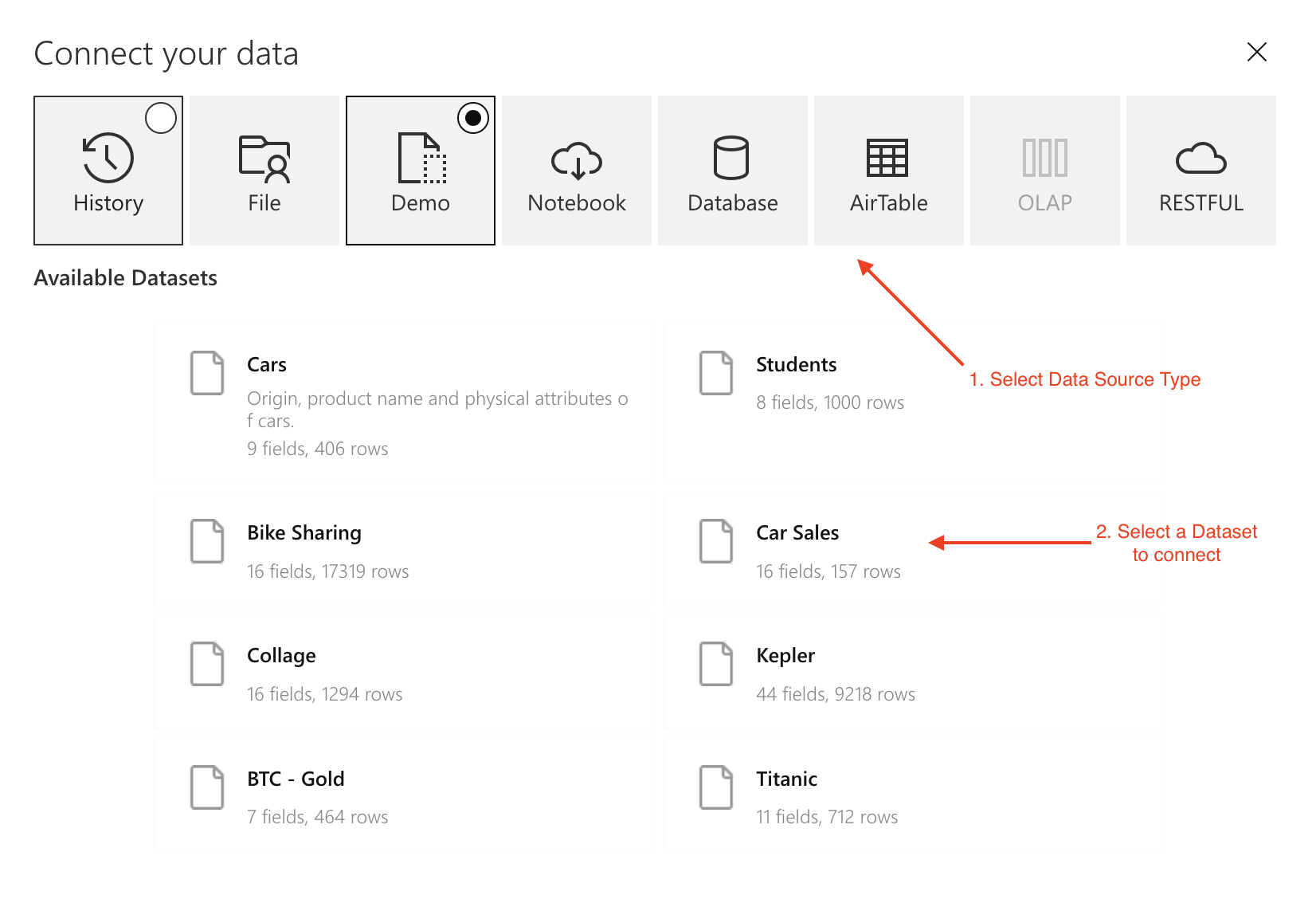Load the Kepler dataset
This screenshot has width=1316, height=899.
click(911, 673)
